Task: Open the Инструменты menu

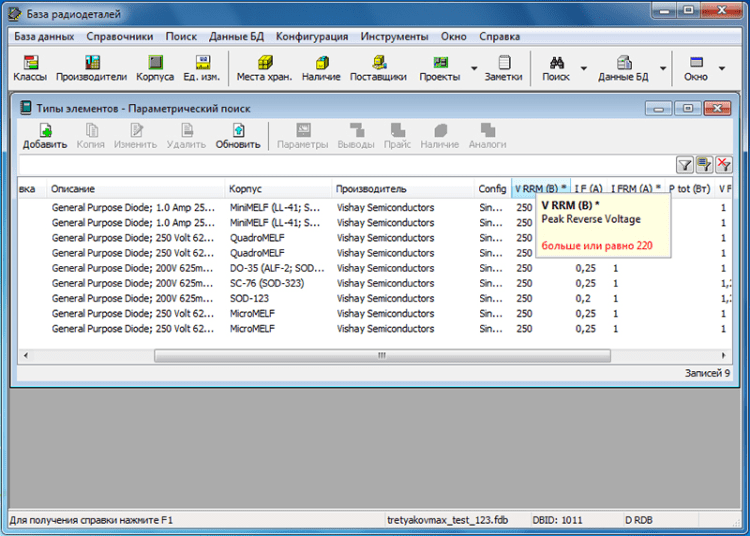Action: point(395,36)
